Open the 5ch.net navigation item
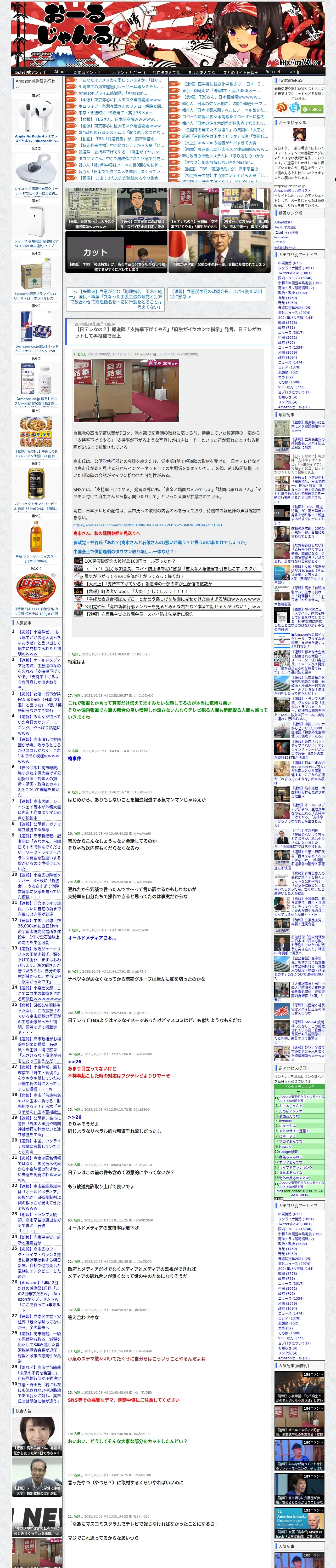The image size is (336, 1568). coord(273,72)
